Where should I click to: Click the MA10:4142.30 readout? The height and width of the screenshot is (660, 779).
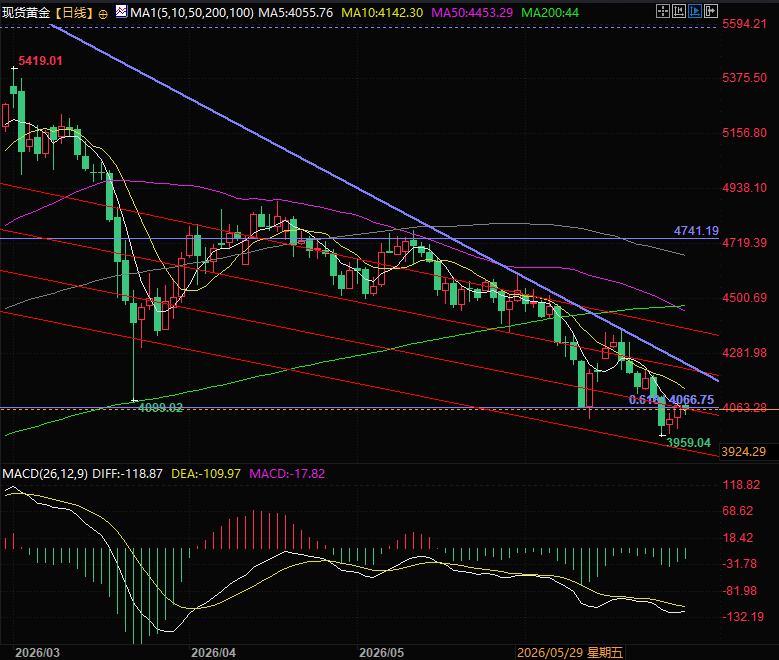[382, 12]
